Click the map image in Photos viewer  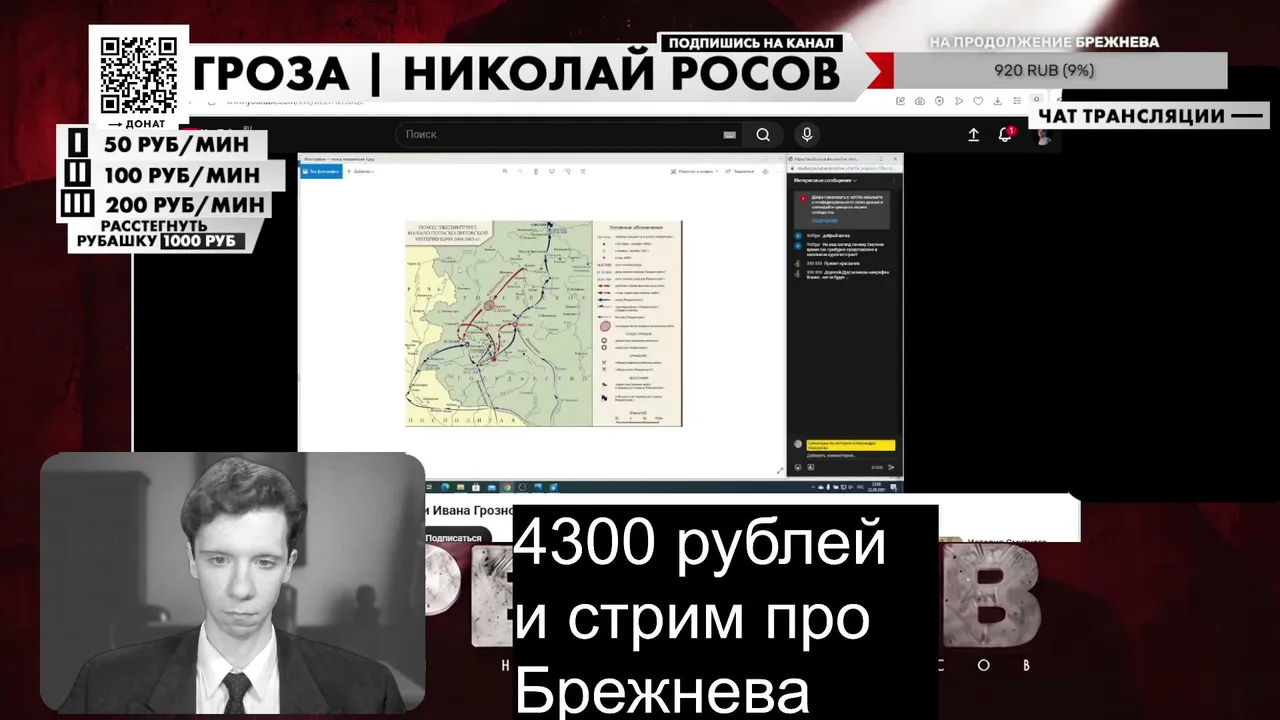(543, 323)
